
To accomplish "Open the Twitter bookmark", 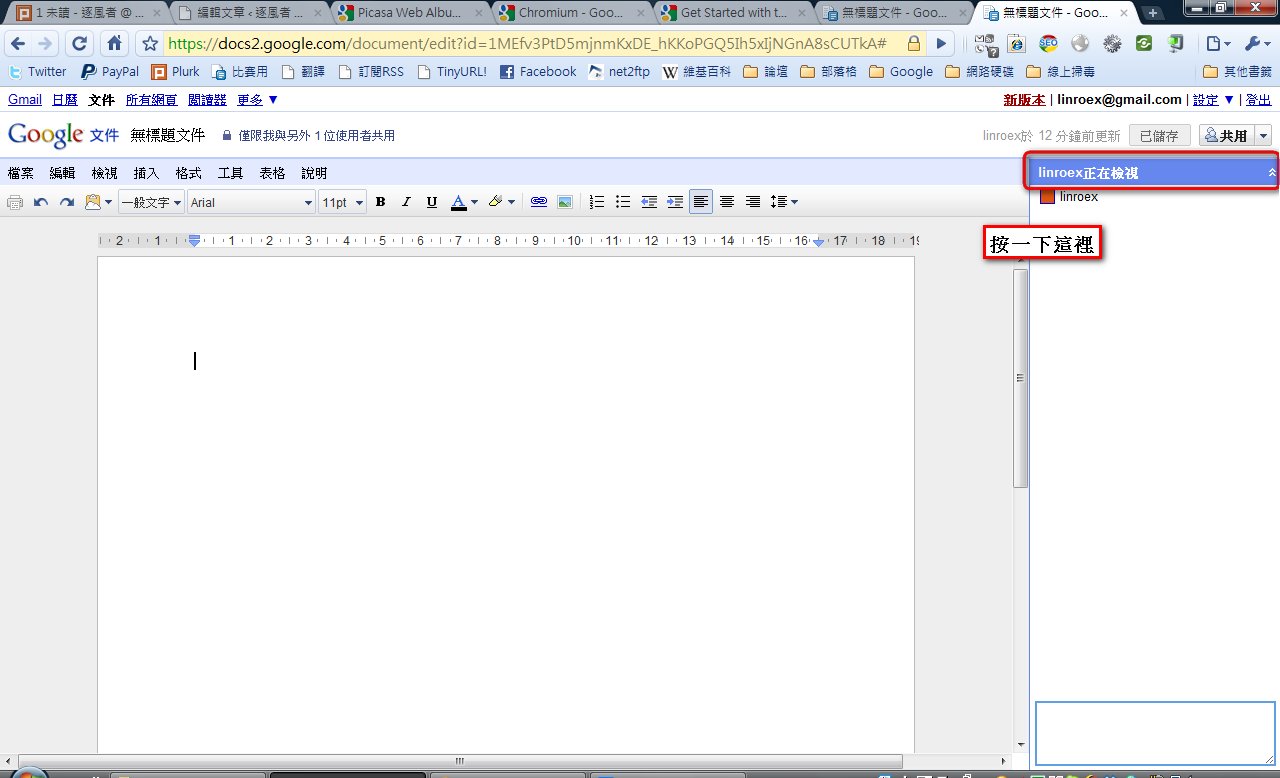I will pos(38,72).
